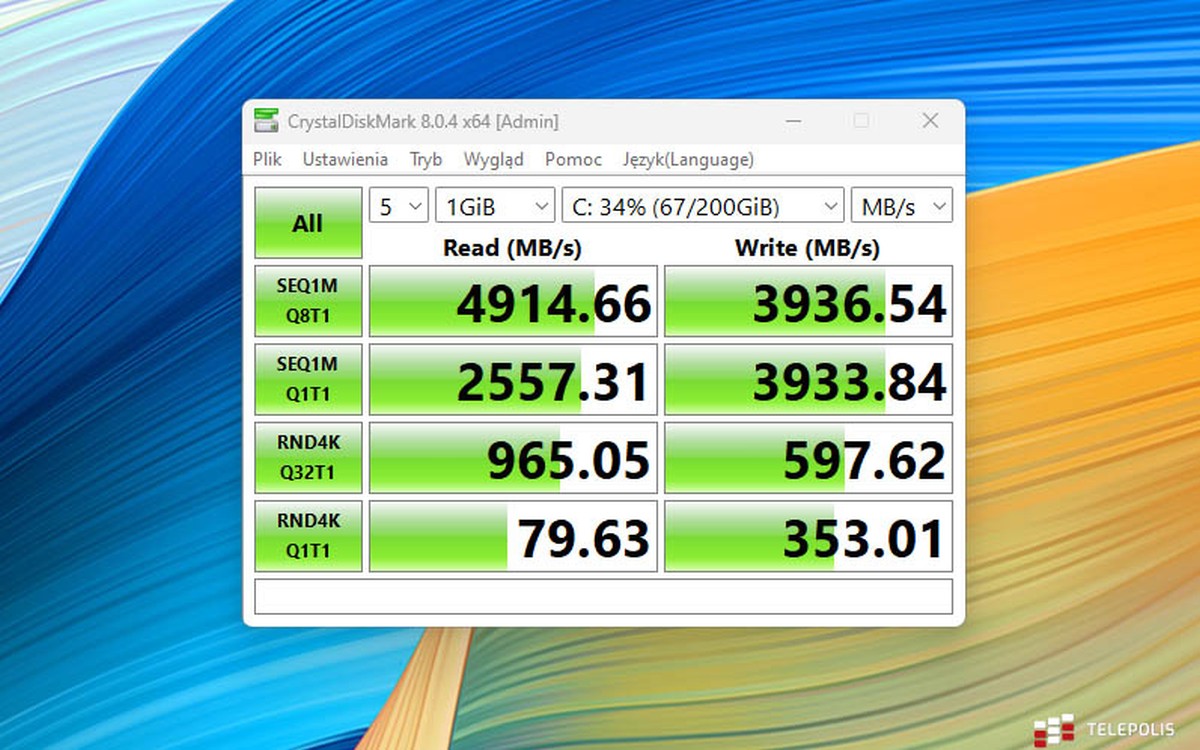Close the CrystalDiskMark window

pyautogui.click(x=930, y=121)
